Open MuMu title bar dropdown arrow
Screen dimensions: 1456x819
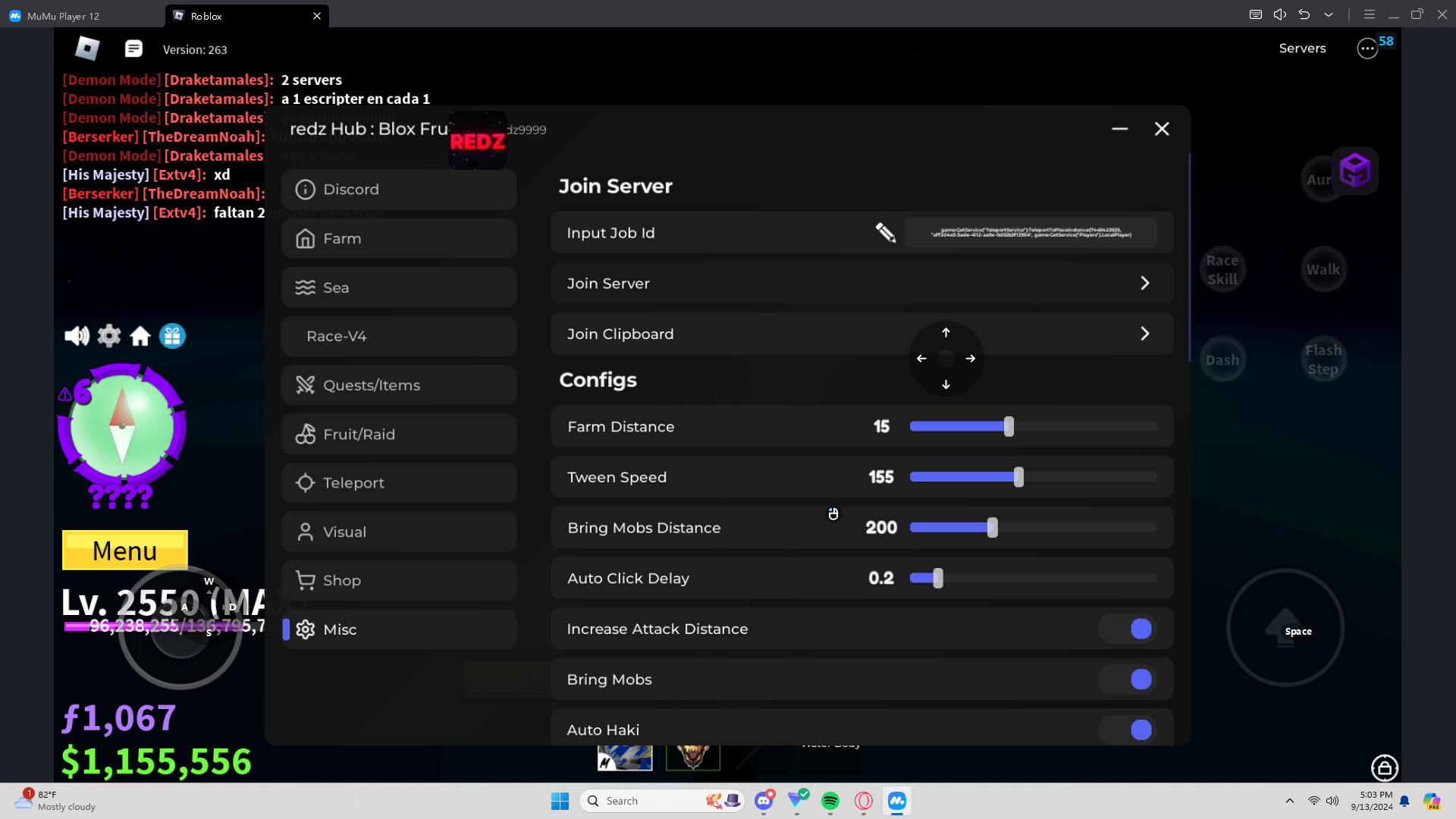click(1329, 14)
